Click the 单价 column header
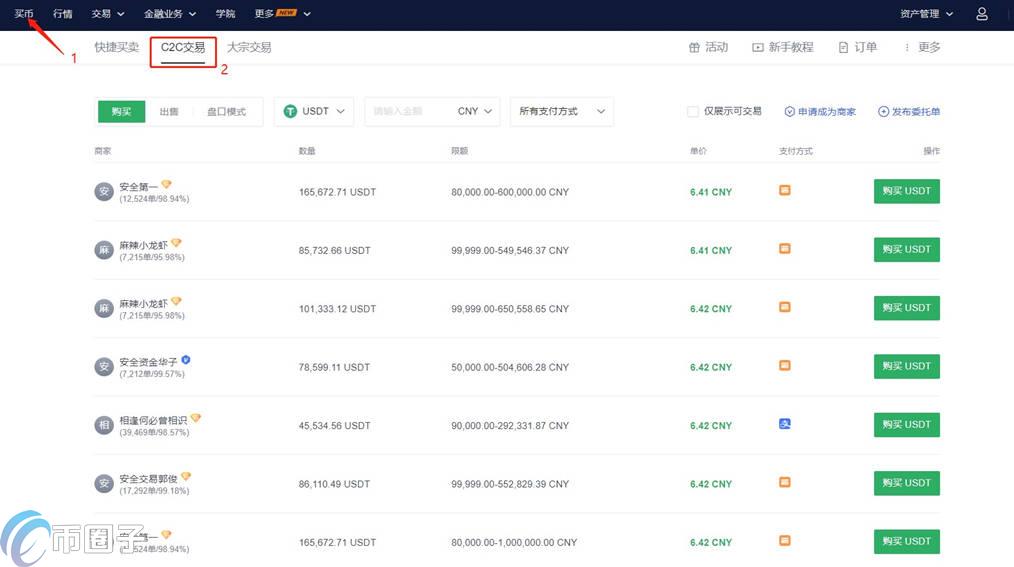The image size is (1014, 567). click(x=698, y=151)
